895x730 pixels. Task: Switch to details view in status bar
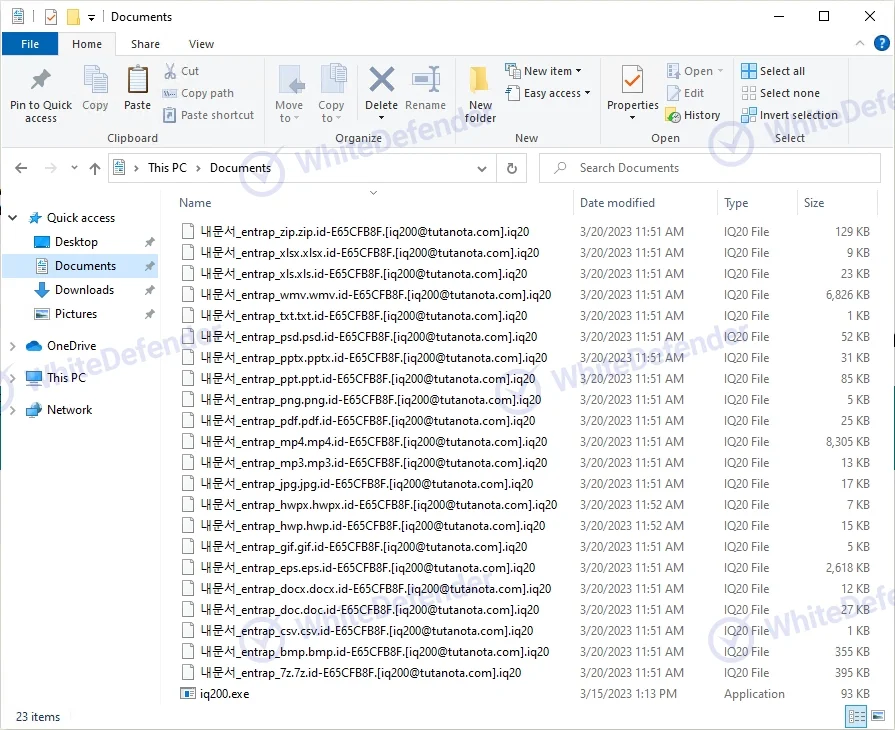point(857,716)
